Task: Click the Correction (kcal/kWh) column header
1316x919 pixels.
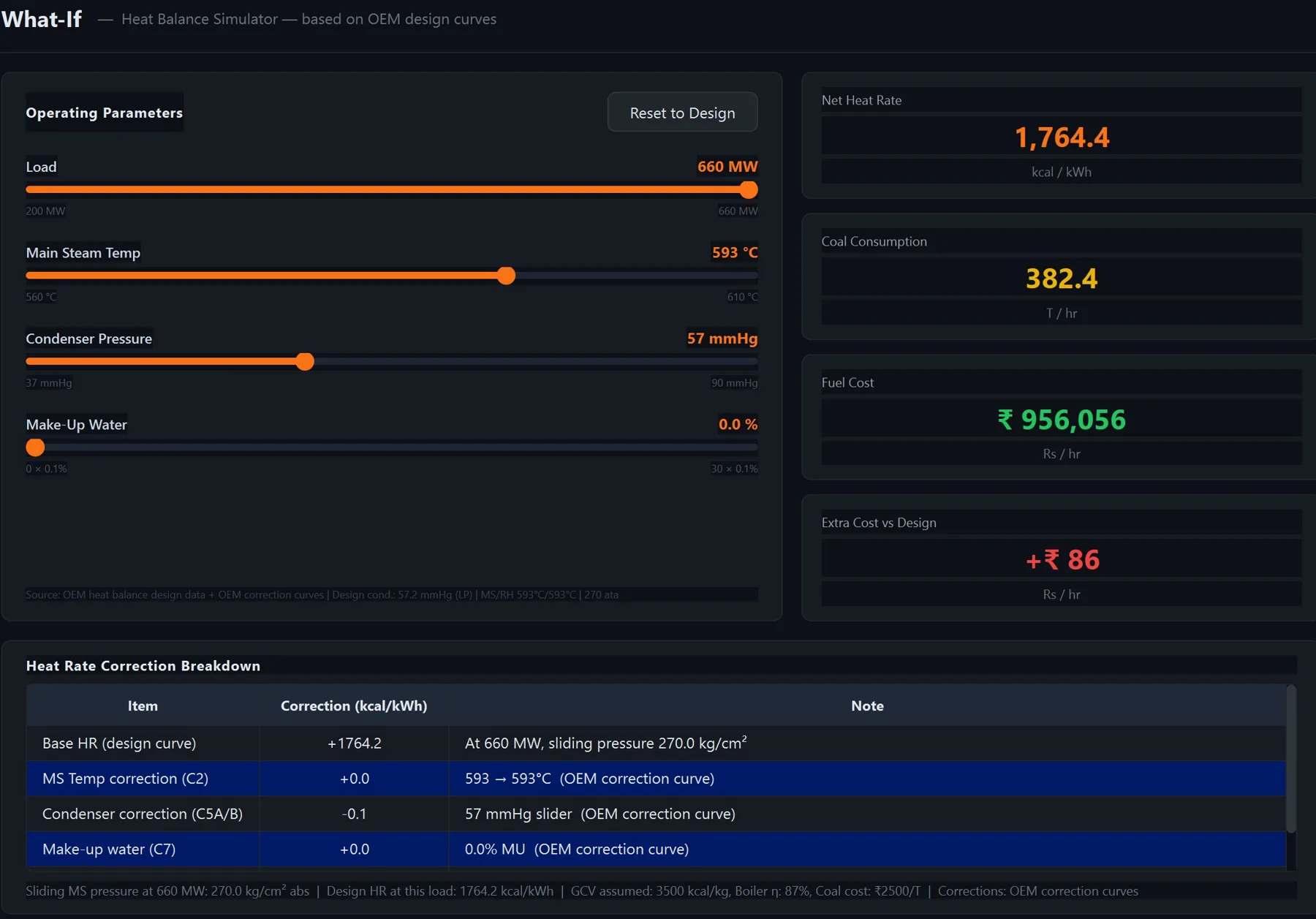Action: (x=354, y=706)
